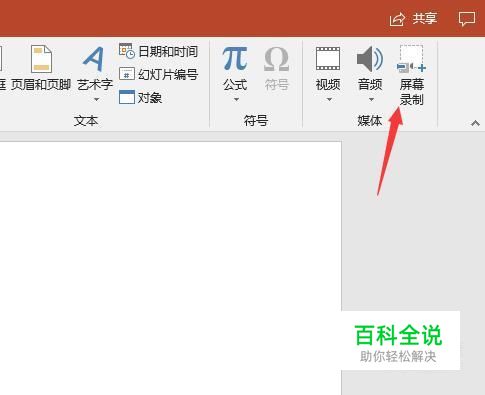The width and height of the screenshot is (485, 395).
Task: Insert Date and Time (日期和时间)
Action: [159, 51]
